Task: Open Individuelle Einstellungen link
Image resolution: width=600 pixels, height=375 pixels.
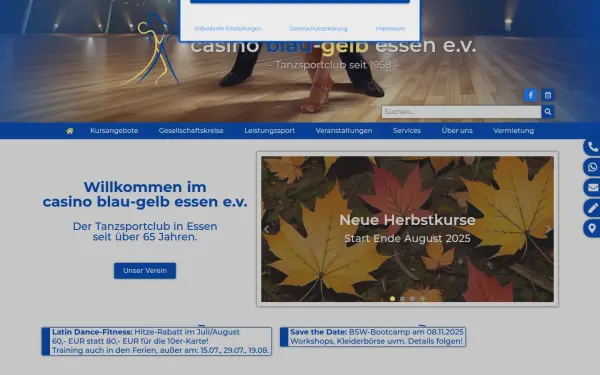Action: coord(228,29)
